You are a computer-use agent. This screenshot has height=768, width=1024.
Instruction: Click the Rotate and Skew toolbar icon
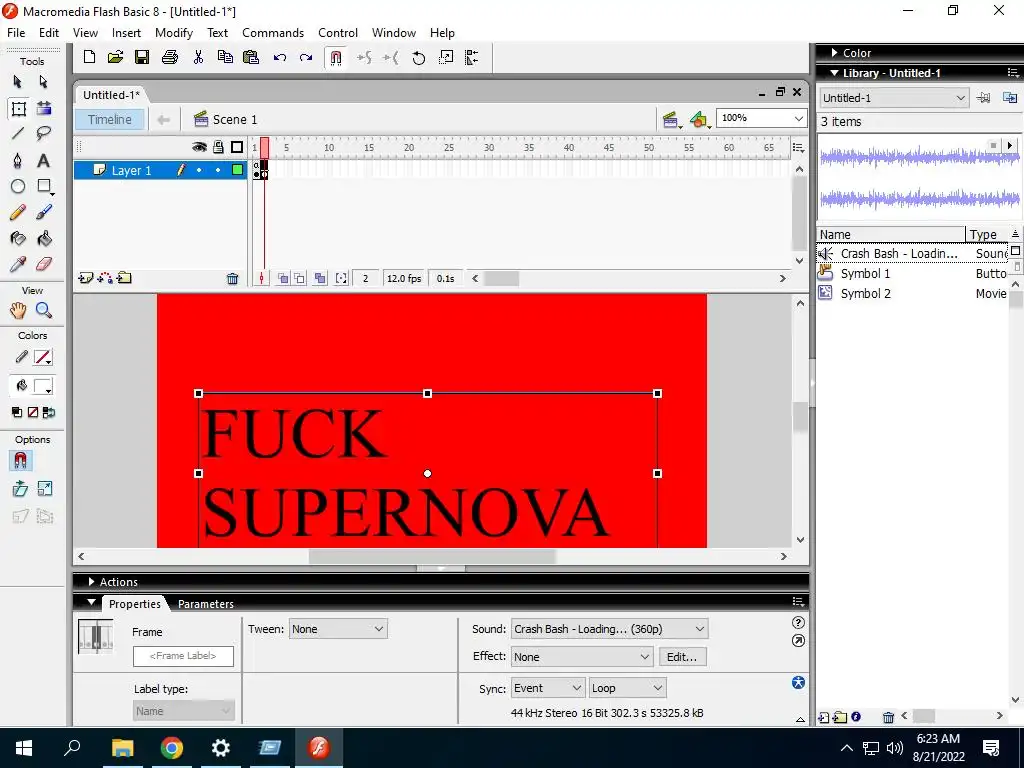[419, 58]
